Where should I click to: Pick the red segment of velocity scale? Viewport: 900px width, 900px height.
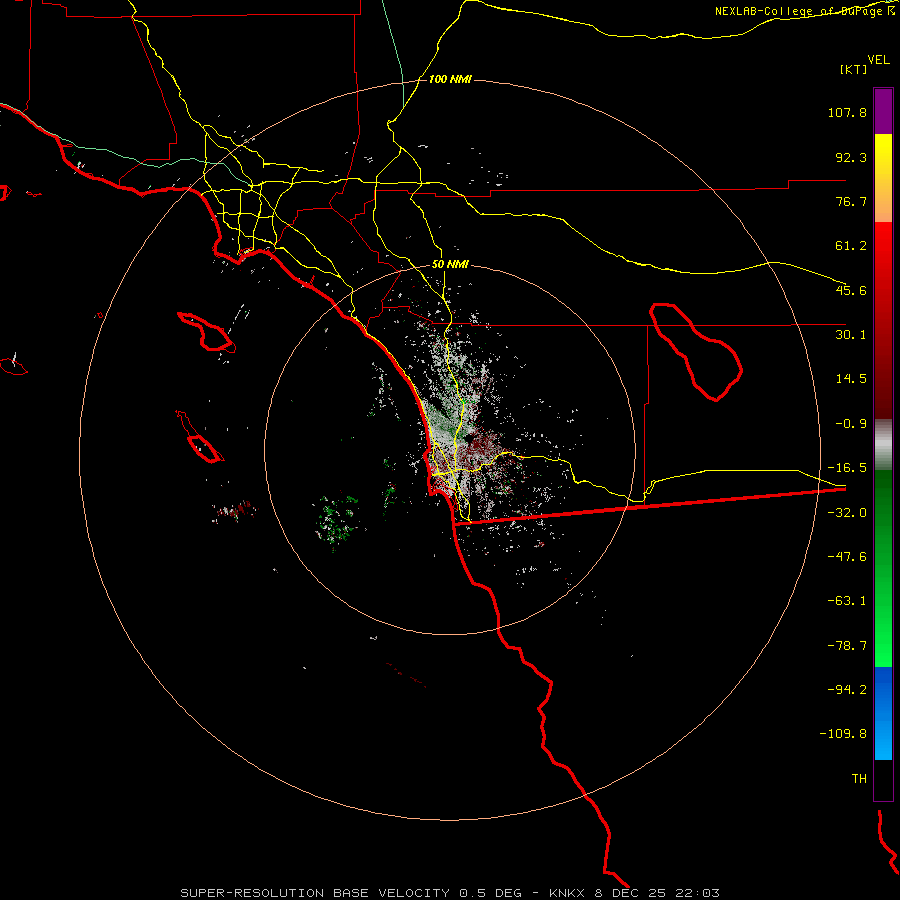(x=883, y=320)
